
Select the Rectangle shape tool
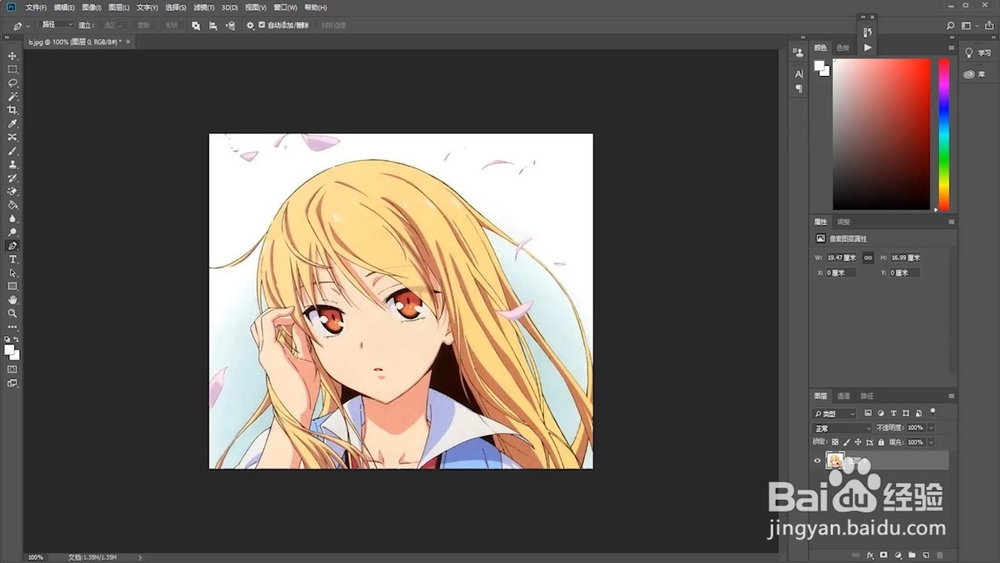pos(12,286)
